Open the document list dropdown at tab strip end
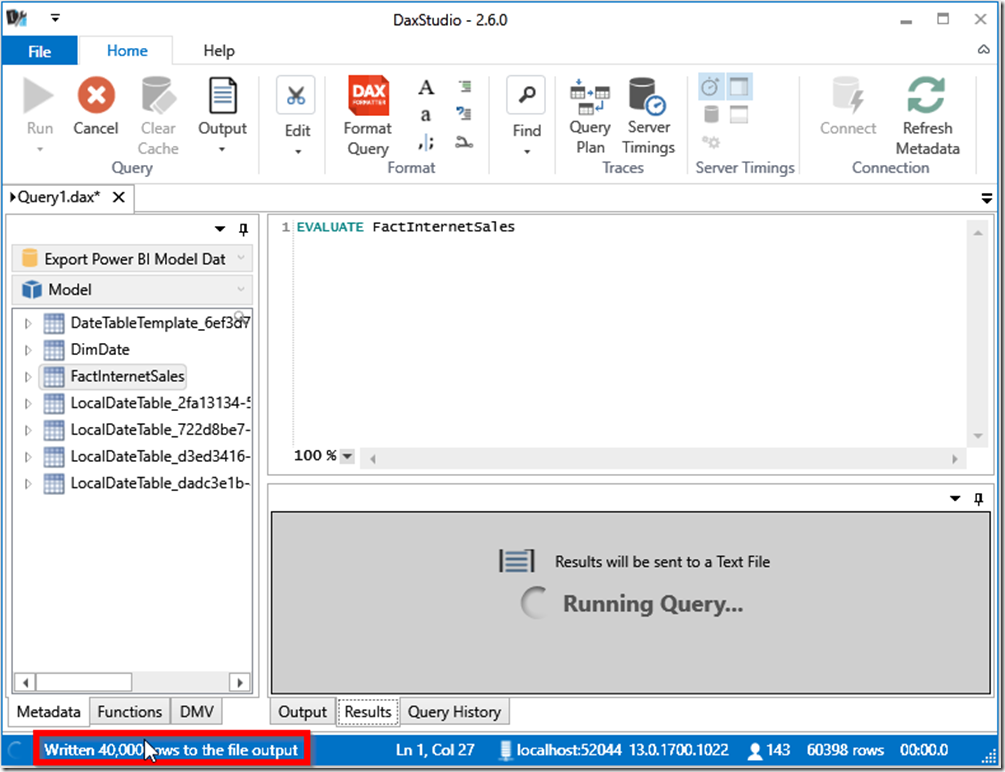 pyautogui.click(x=987, y=199)
